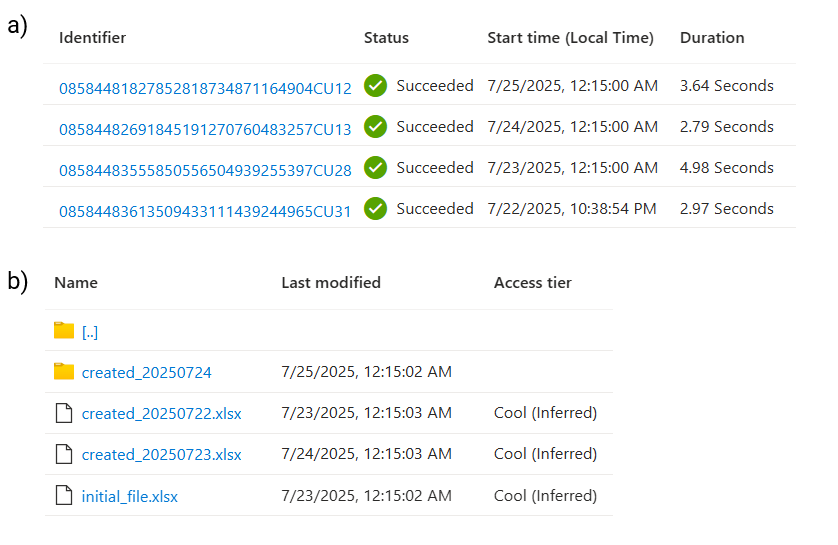The height and width of the screenshot is (545, 838).
Task: Open run 08584482691845191270760483257CU13
Action: coord(205,129)
